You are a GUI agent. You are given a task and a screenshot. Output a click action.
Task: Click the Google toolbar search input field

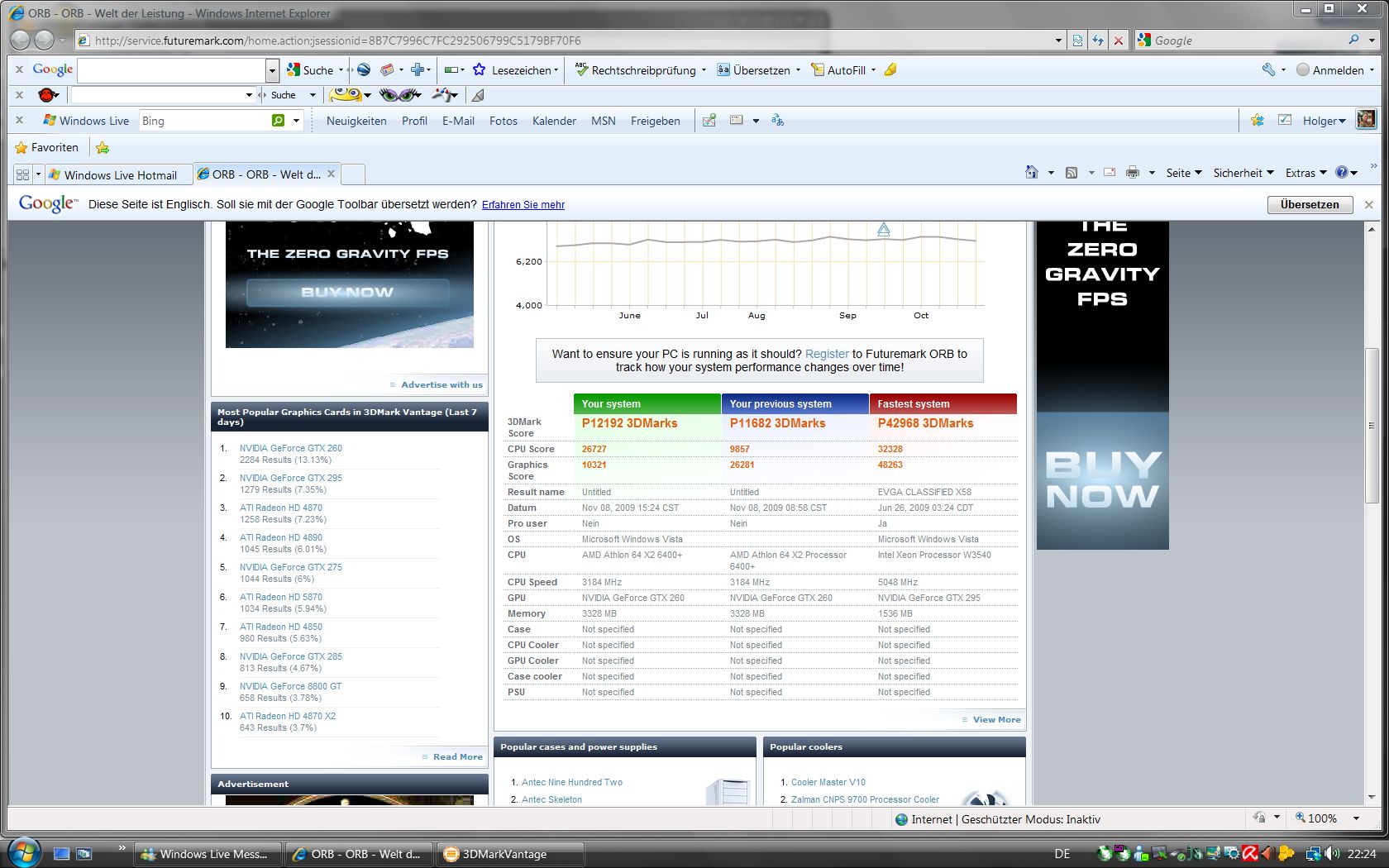pyautogui.click(x=172, y=70)
